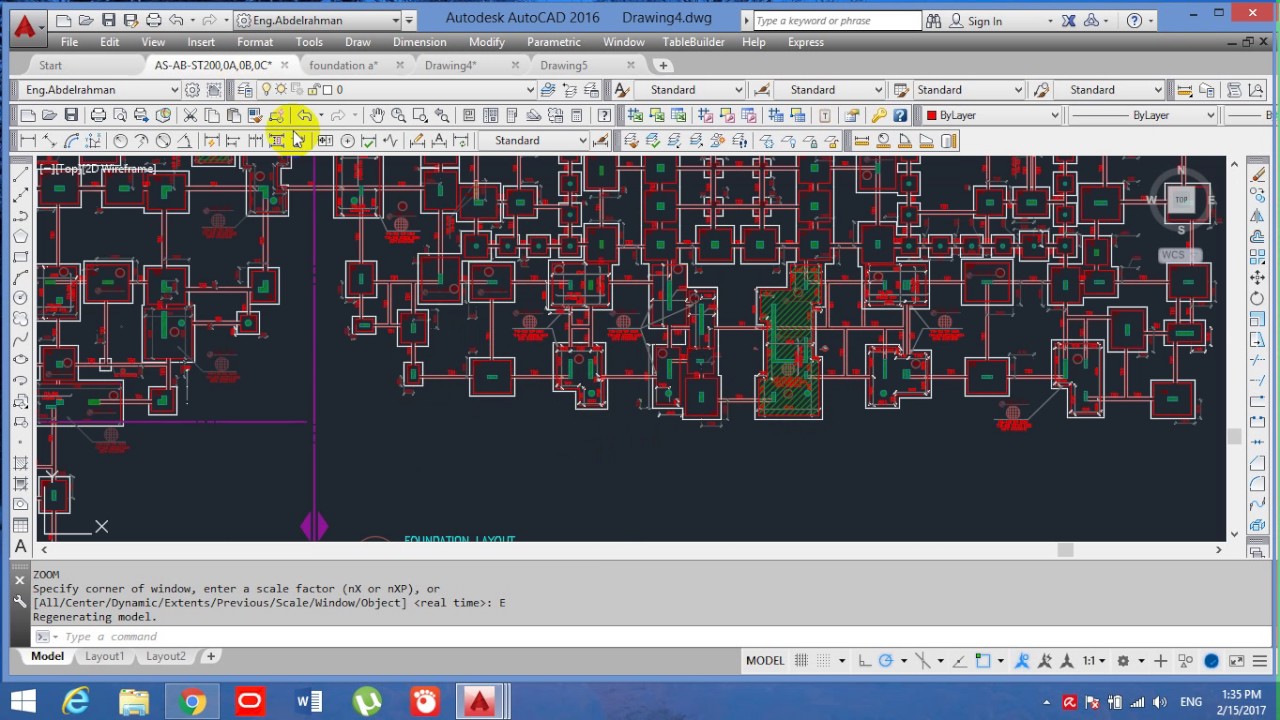Open the Dimension menu
The image size is (1280, 720).
(420, 42)
